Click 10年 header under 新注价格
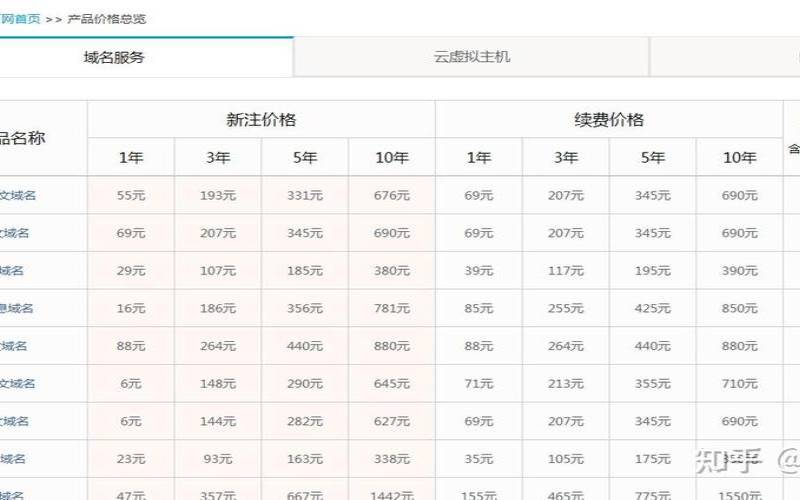The width and height of the screenshot is (800, 500). coord(392,158)
